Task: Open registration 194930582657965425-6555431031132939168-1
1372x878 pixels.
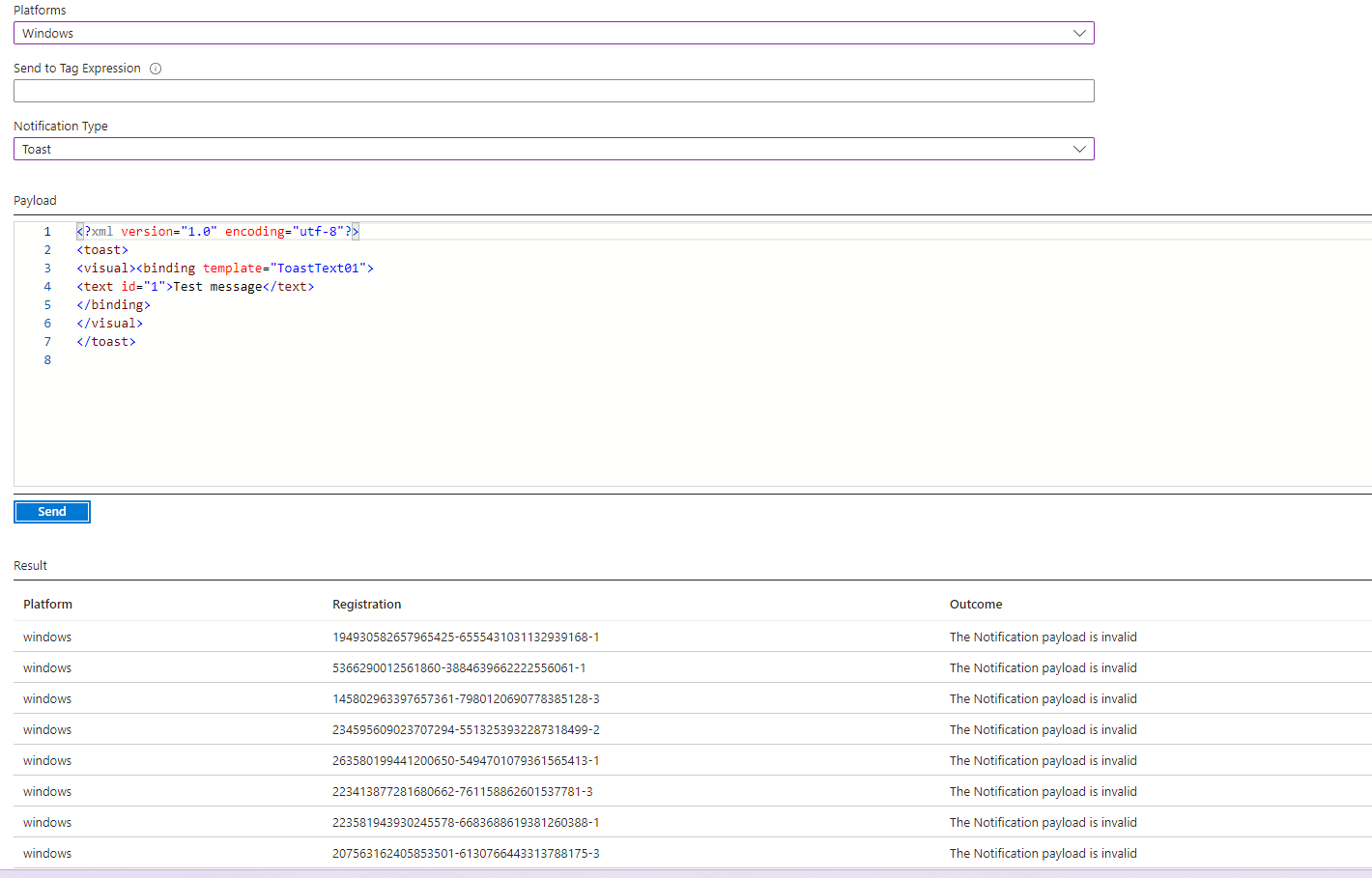Action: click(466, 637)
